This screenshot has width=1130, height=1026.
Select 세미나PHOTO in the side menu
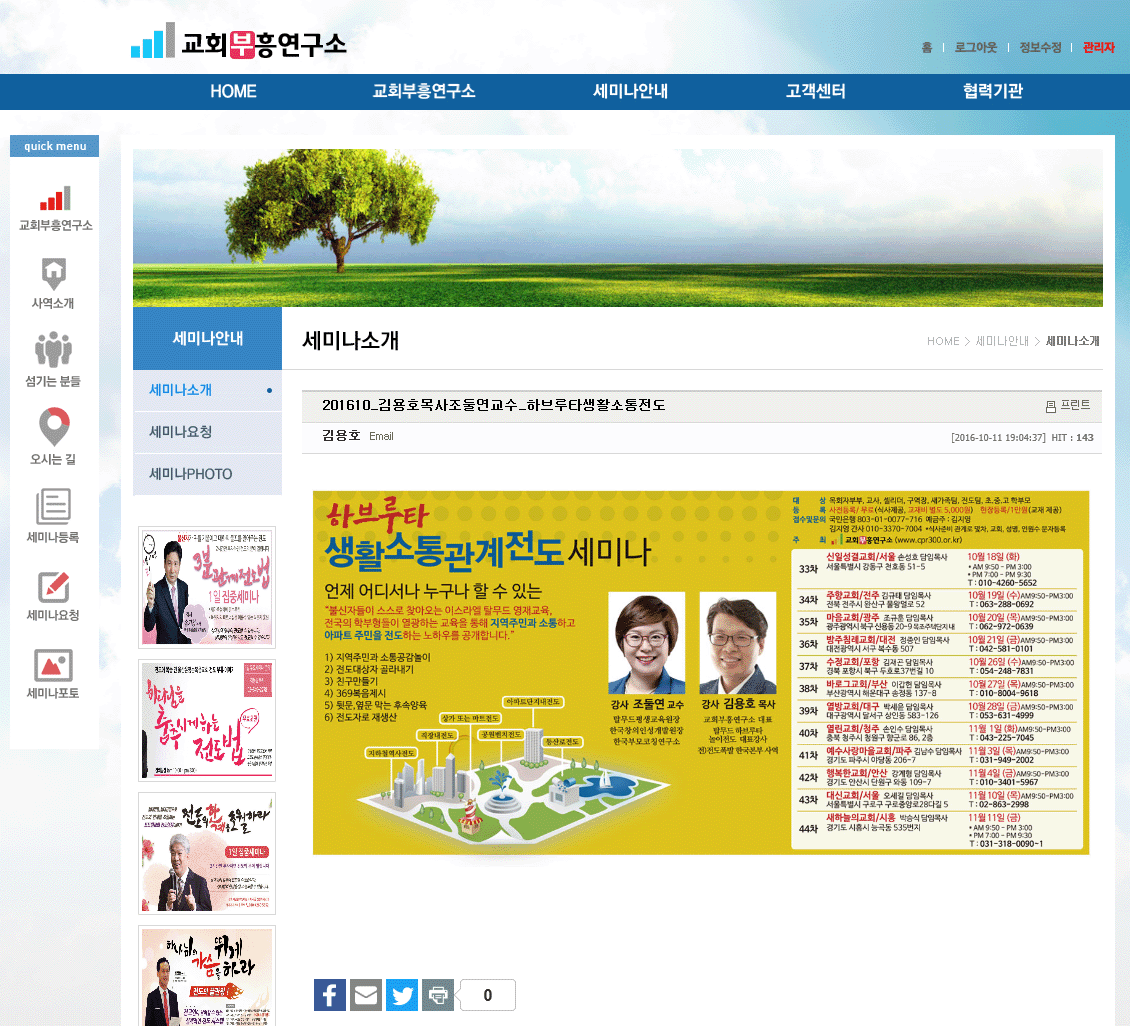coord(208,474)
